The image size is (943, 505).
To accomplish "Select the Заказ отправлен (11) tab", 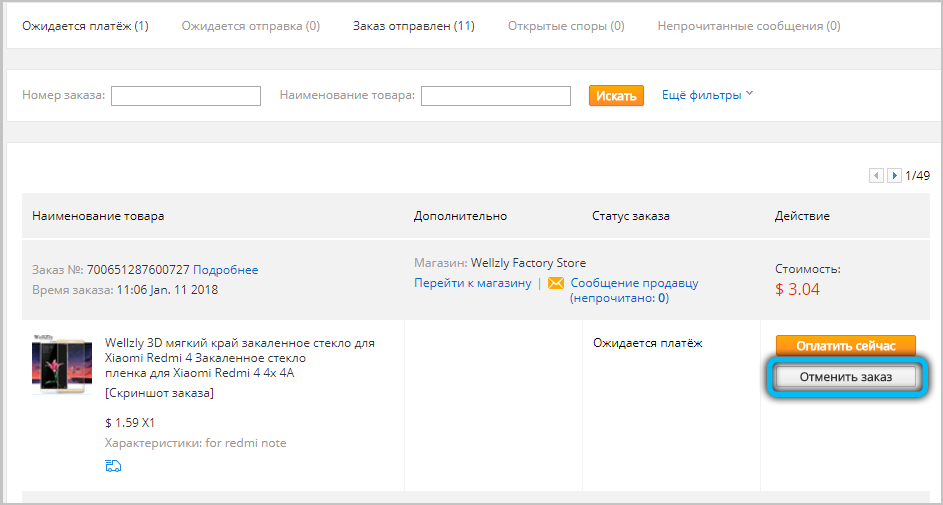I will coord(413,25).
